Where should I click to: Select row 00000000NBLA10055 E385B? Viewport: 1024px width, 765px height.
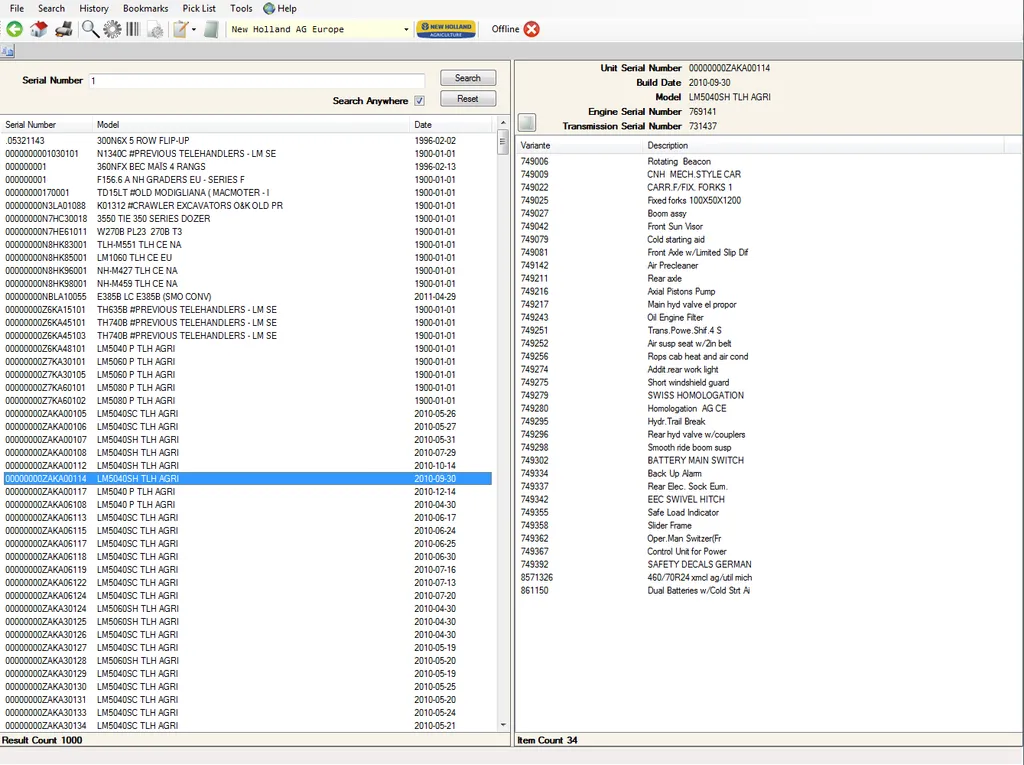(x=248, y=297)
